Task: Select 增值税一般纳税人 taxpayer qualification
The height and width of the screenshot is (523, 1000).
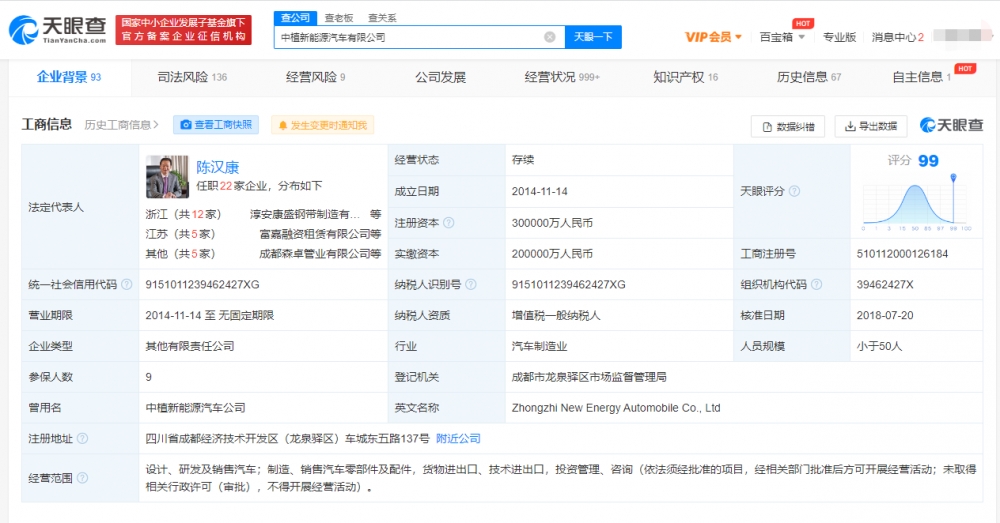Action: tap(556, 315)
